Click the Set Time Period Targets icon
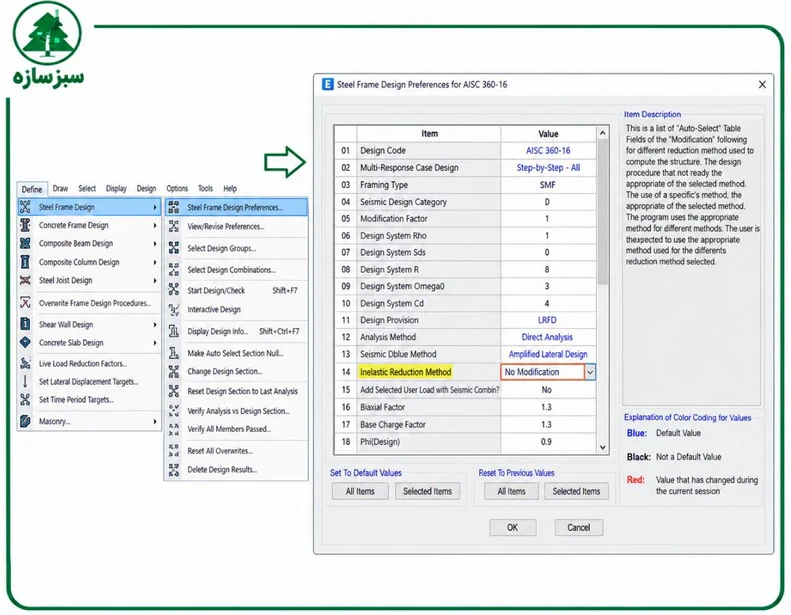Screen dimensions: 791x615 pos(25,400)
